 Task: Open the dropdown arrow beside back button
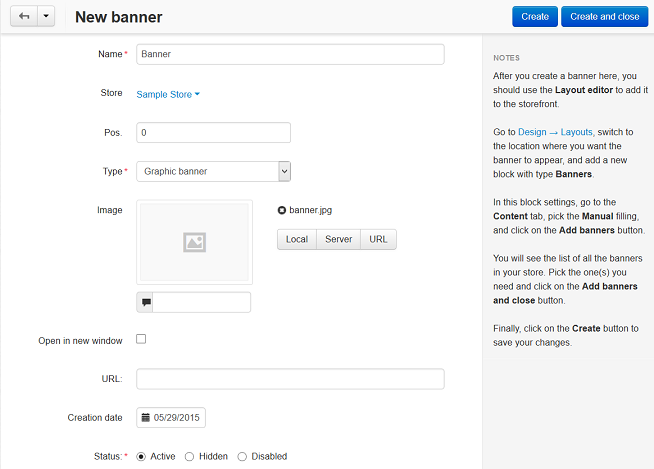46,16
